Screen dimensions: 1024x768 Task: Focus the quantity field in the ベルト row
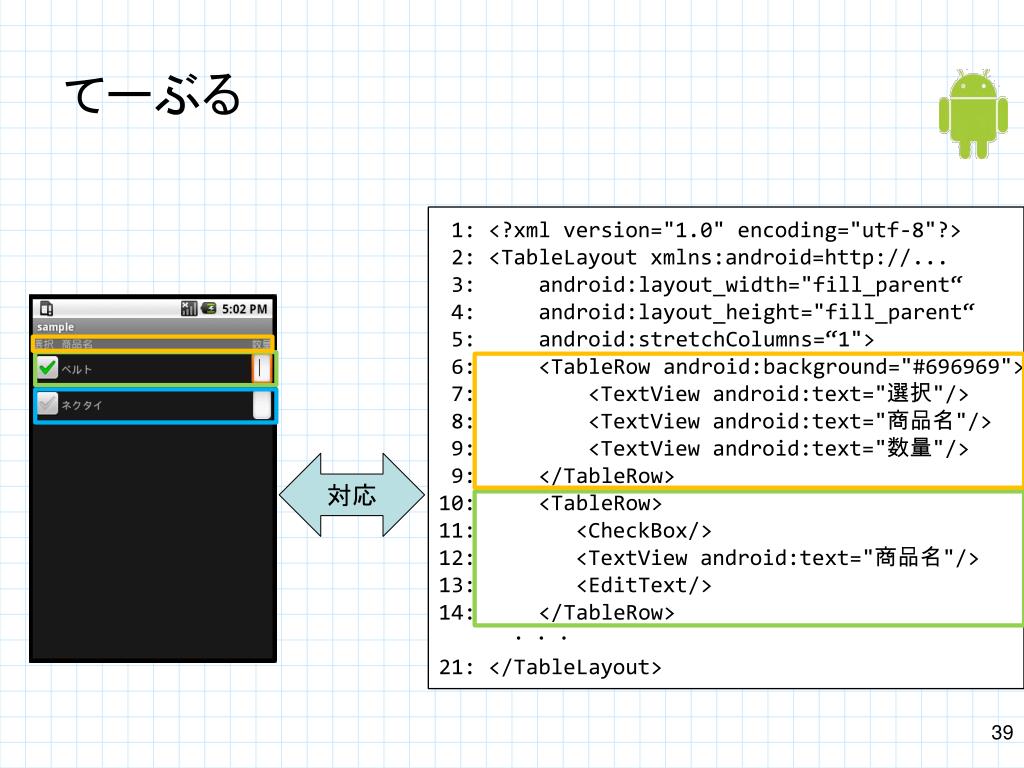(261, 368)
